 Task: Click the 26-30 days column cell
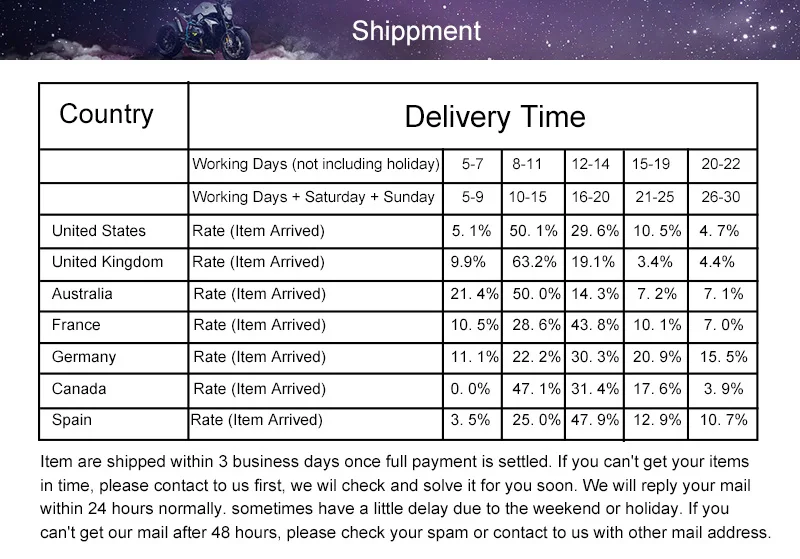[722, 199]
